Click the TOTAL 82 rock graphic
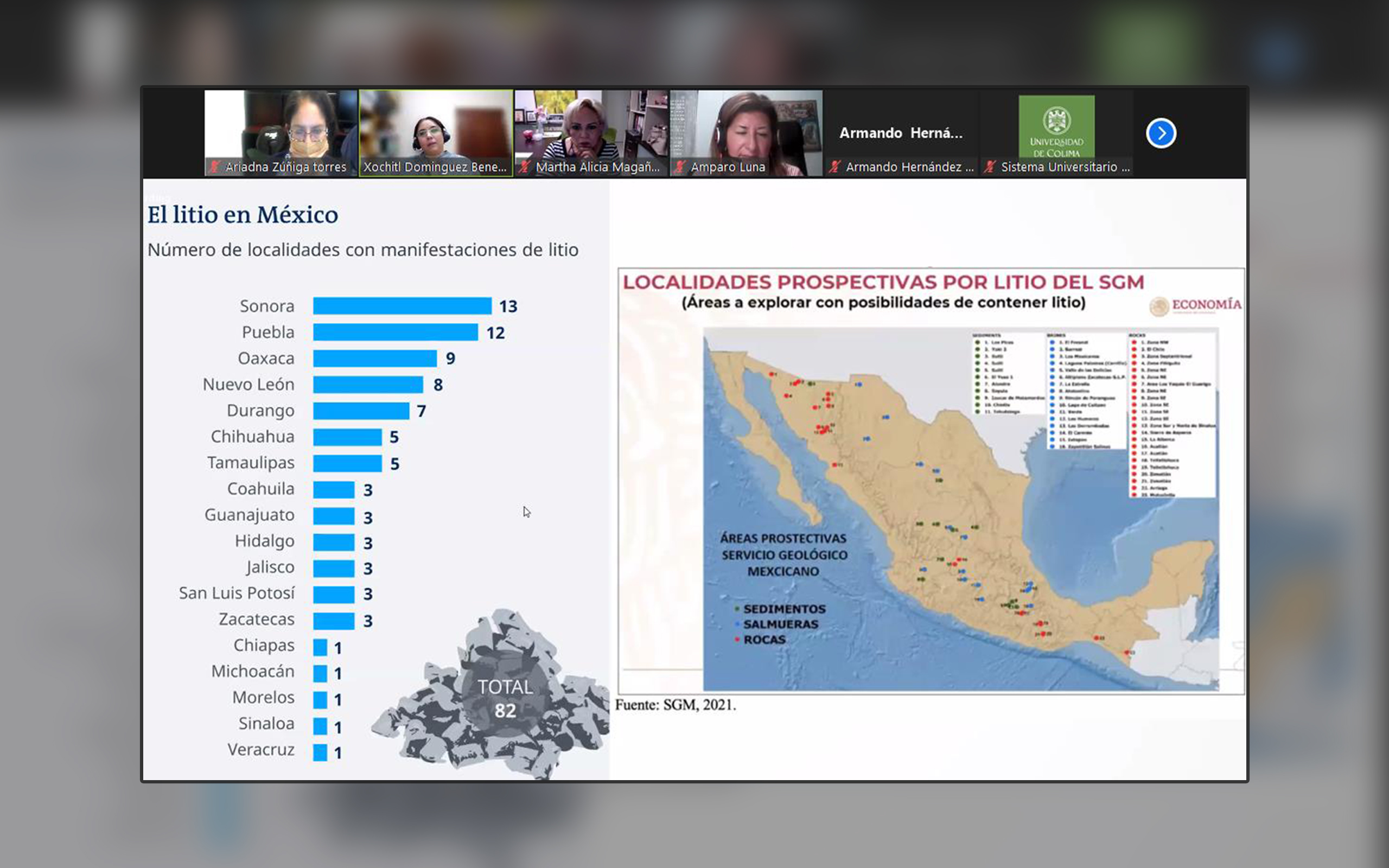This screenshot has height=868, width=1389. tap(505, 699)
